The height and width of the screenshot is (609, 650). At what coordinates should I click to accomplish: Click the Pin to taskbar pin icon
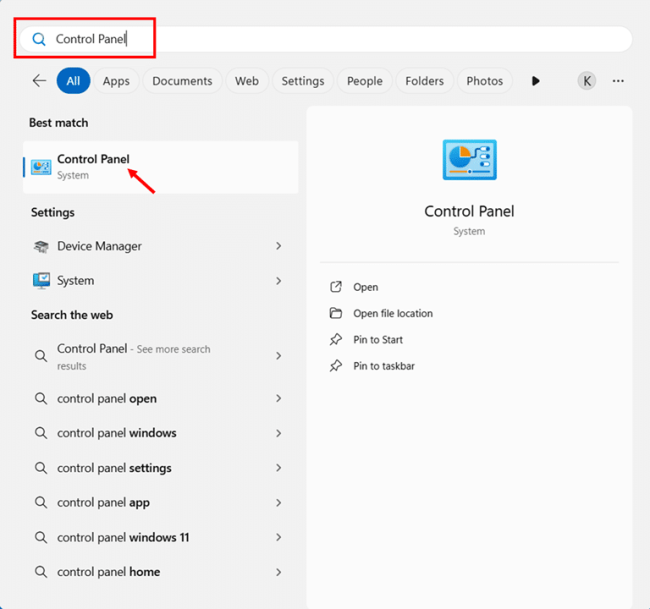[336, 366]
